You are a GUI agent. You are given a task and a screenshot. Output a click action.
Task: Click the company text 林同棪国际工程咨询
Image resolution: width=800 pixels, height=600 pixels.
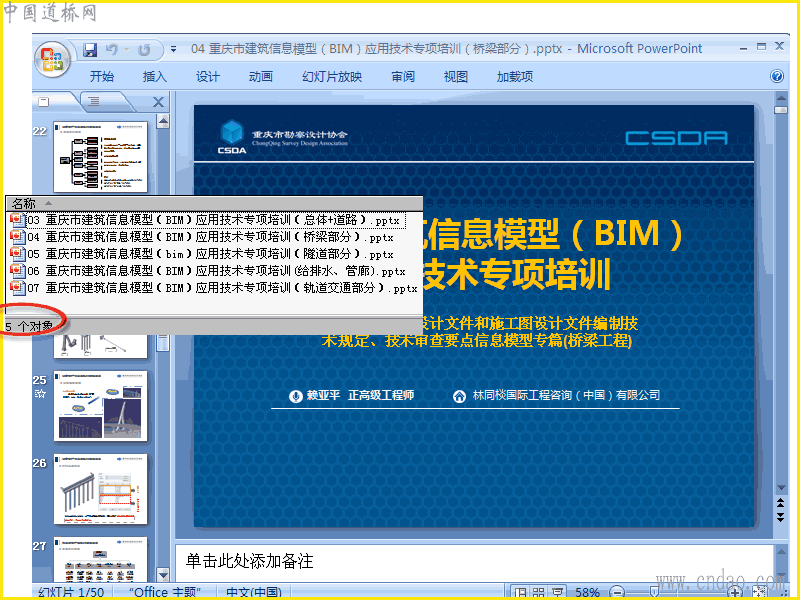[x=566, y=395]
